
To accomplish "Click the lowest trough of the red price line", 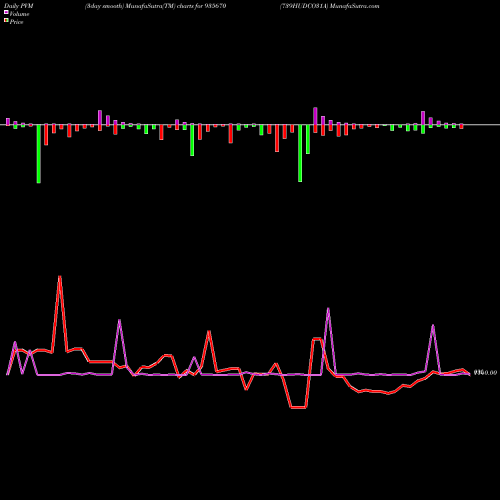I will click(x=299, y=407).
